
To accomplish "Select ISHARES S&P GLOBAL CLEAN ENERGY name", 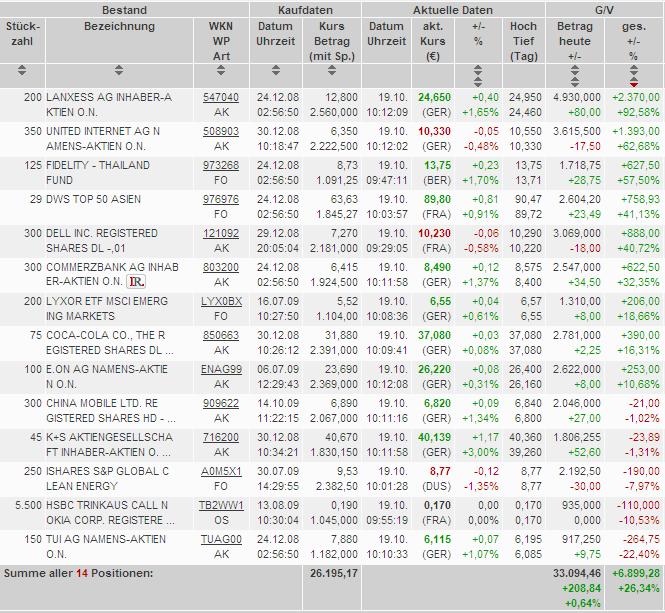I will (108, 478).
